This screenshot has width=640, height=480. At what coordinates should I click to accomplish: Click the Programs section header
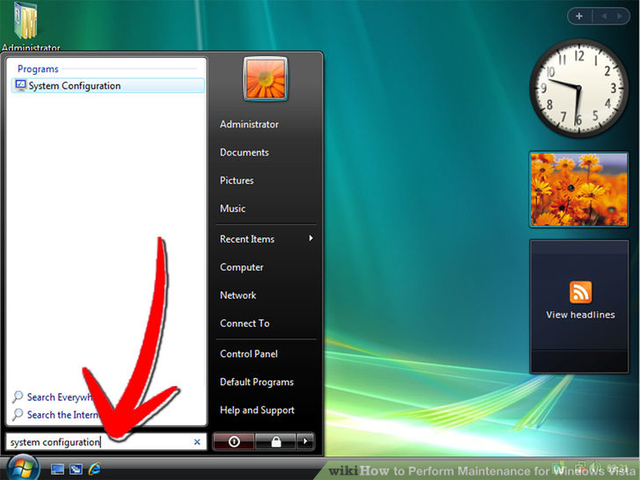(38, 69)
